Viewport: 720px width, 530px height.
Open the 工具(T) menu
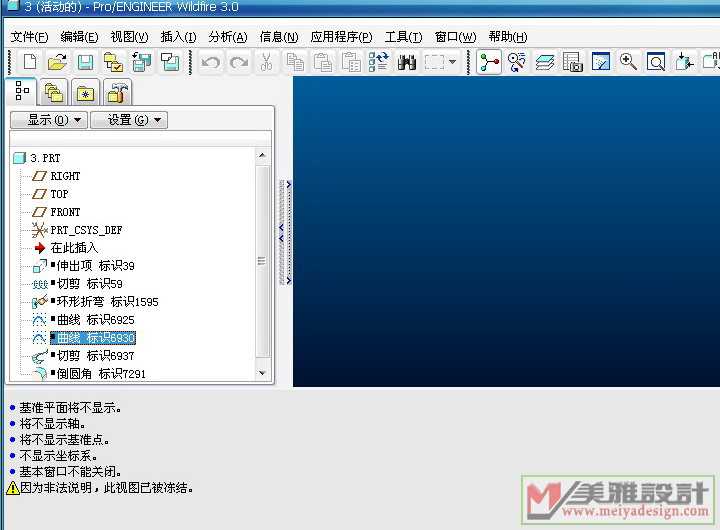[x=404, y=37]
